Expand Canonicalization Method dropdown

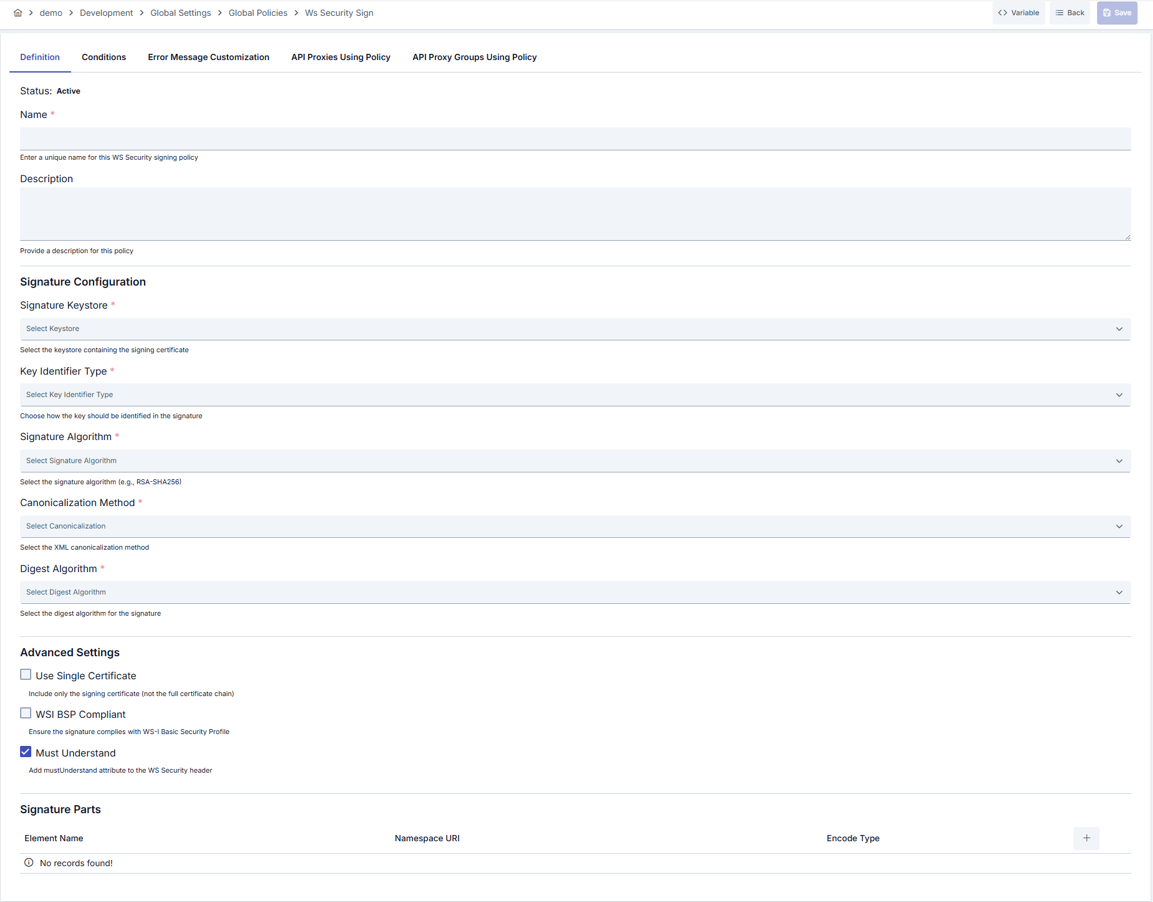pyautogui.click(x=575, y=526)
